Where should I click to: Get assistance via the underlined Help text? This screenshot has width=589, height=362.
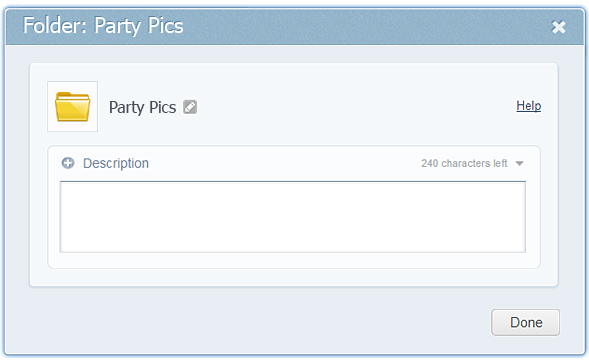coord(529,106)
